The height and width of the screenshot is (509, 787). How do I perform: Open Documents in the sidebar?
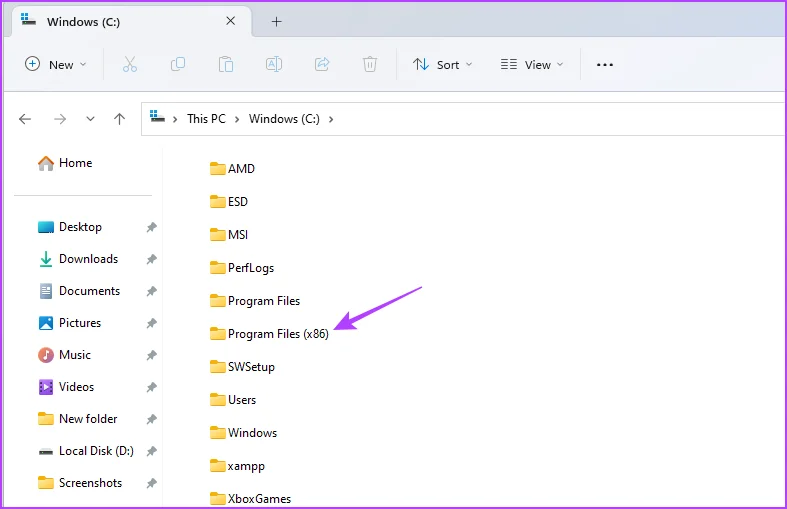pos(80,291)
